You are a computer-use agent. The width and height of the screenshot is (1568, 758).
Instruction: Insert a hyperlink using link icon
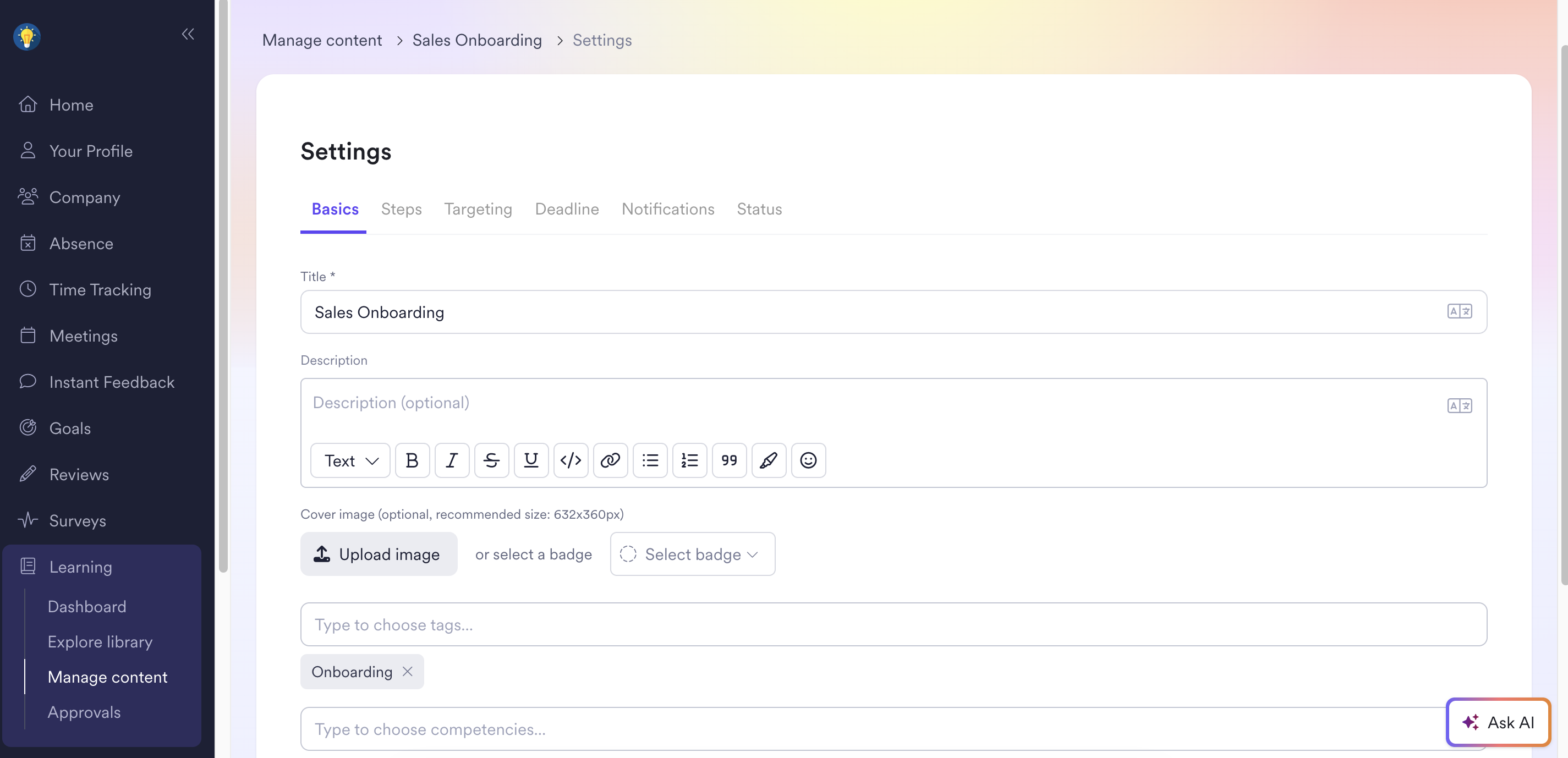tap(610, 460)
